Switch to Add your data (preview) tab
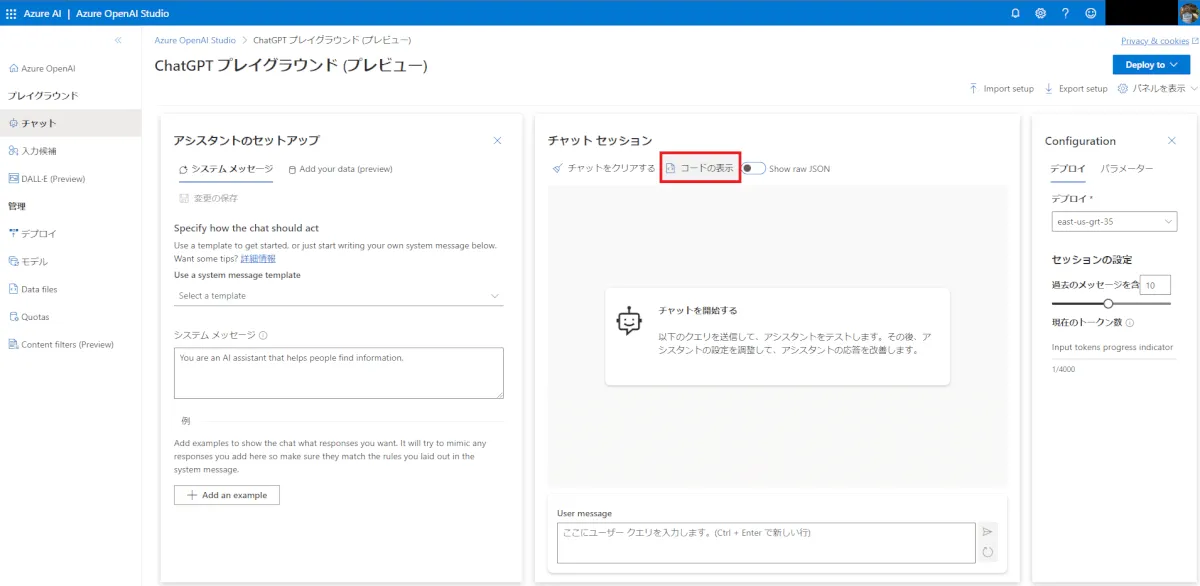Screen dimensions: 1200x586 tap(340, 169)
